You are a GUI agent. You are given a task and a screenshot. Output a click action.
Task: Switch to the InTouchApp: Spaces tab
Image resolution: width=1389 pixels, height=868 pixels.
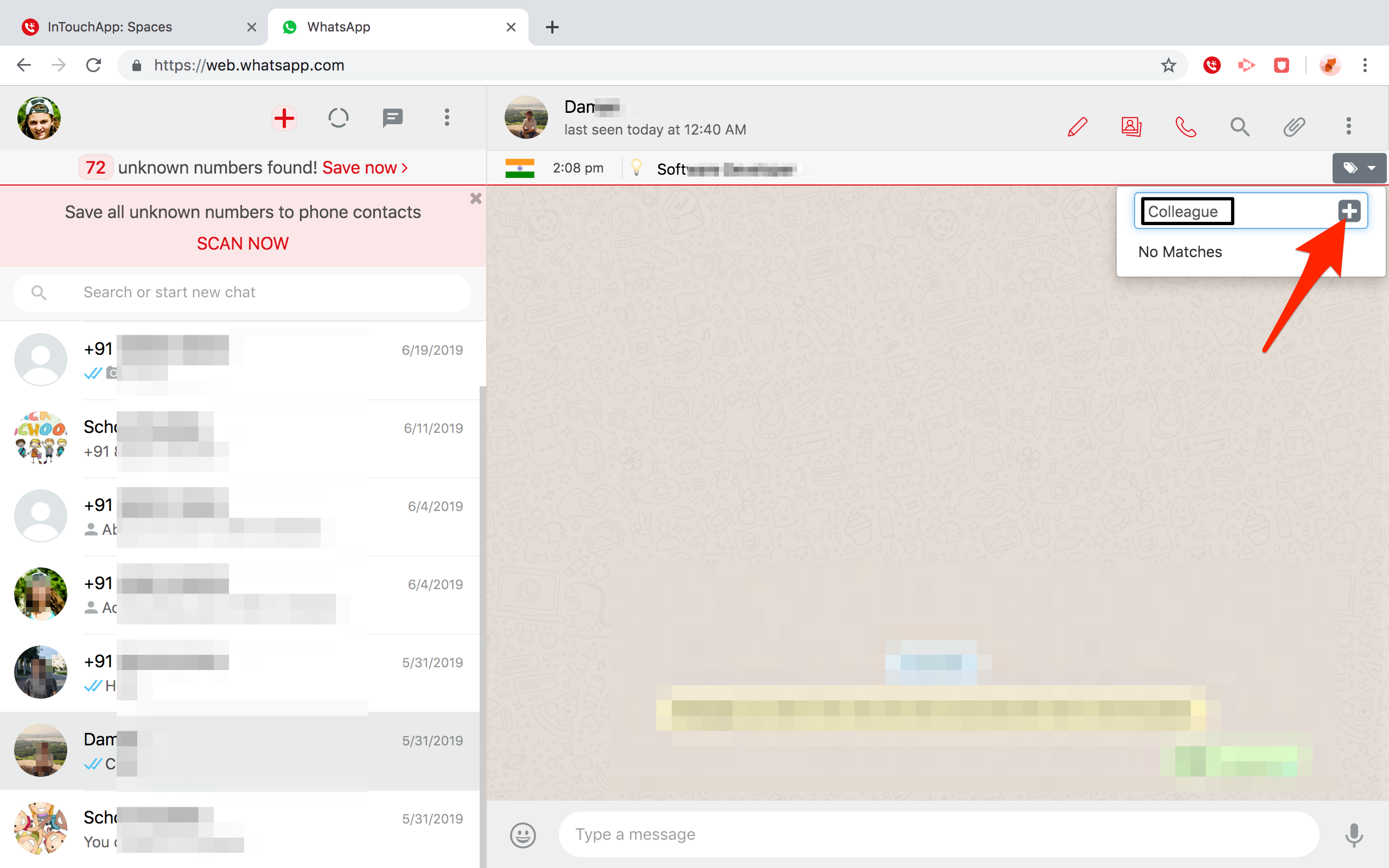109,27
